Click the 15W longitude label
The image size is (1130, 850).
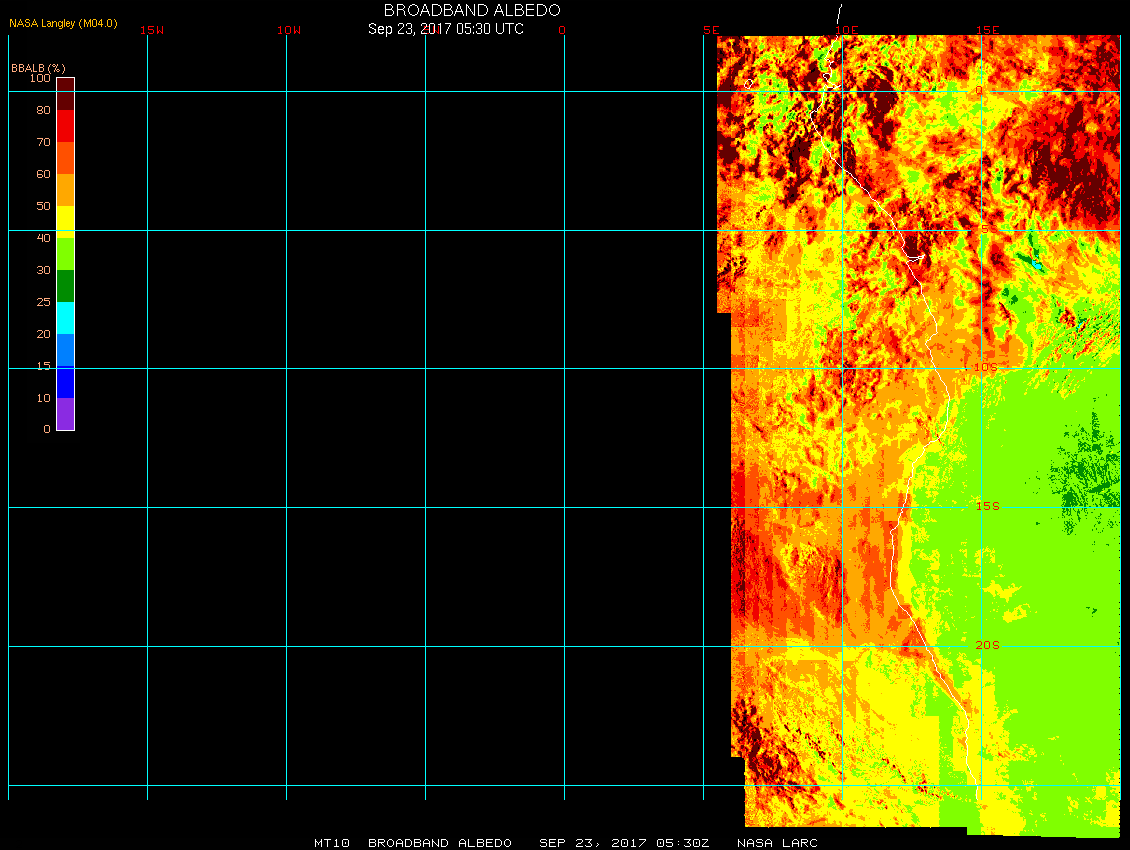(x=152, y=30)
